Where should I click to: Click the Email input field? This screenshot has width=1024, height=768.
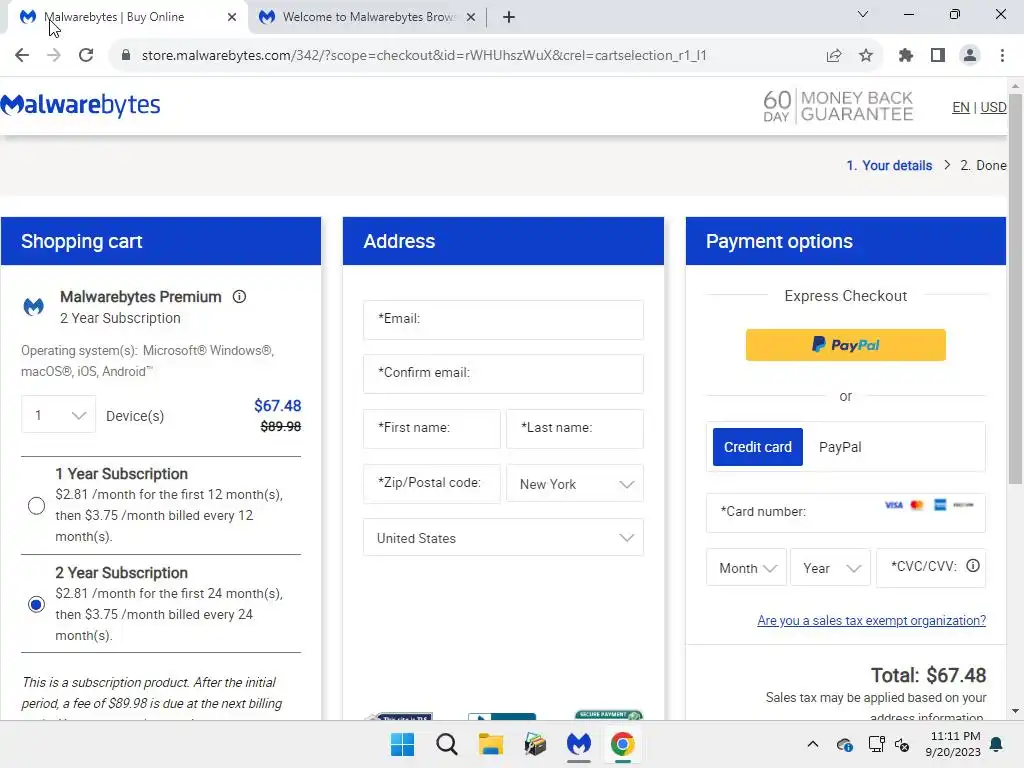503,319
